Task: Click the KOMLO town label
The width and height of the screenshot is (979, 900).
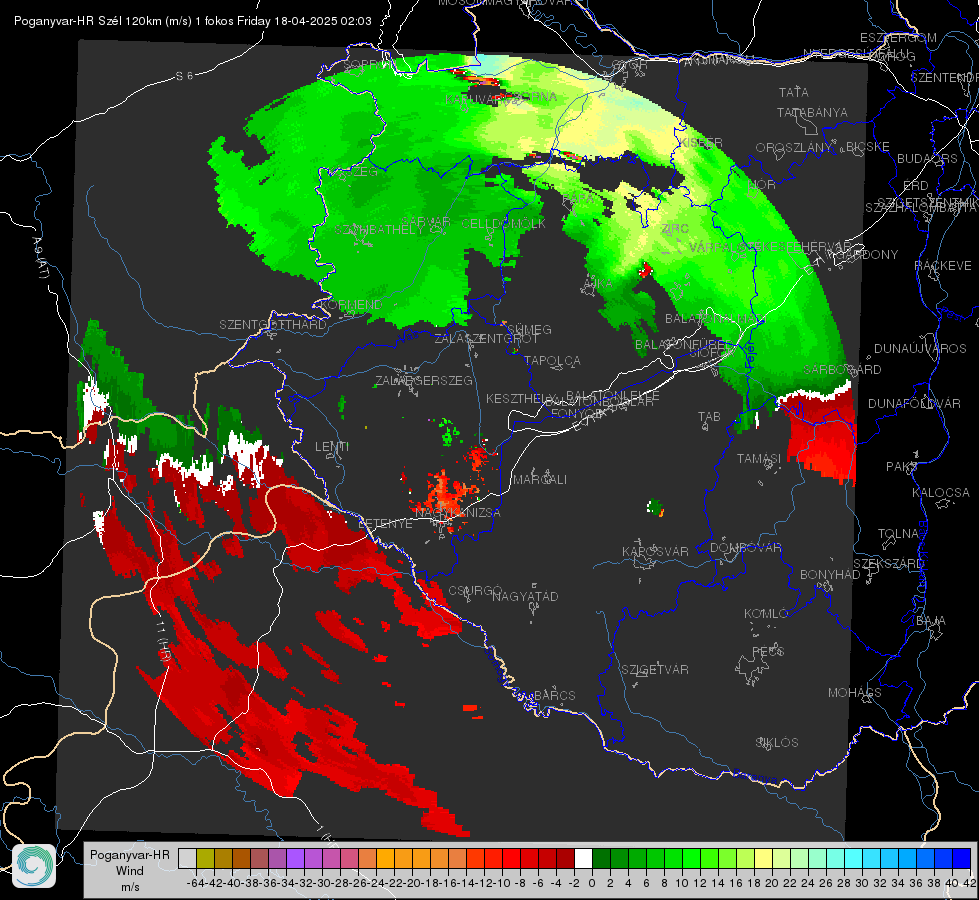Action: 765,614
